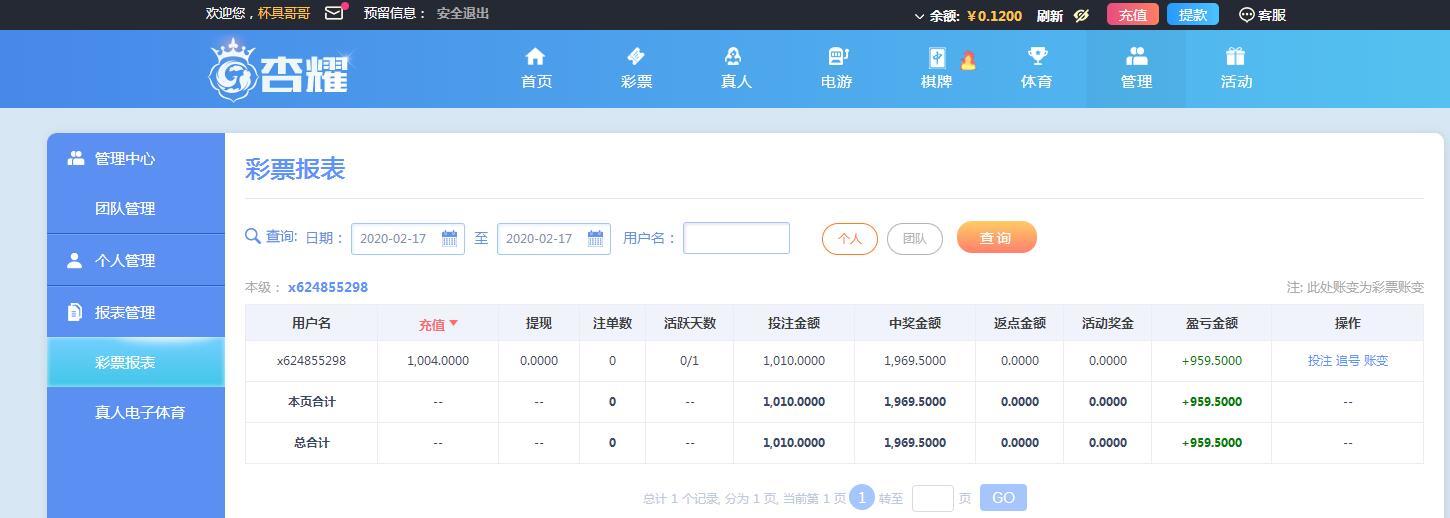Go to 首页 home icon
This screenshot has height=518, width=1450.
pos(536,56)
